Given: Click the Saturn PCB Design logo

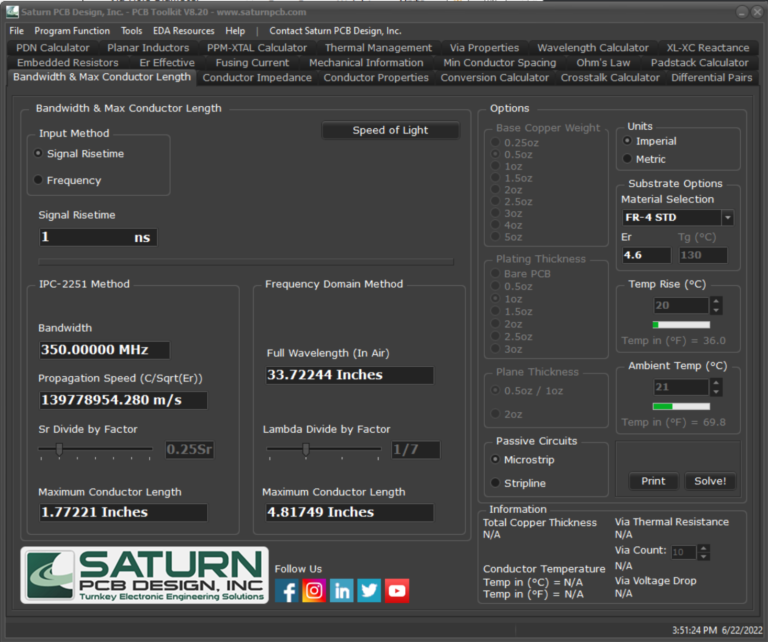Looking at the screenshot, I should (x=145, y=575).
